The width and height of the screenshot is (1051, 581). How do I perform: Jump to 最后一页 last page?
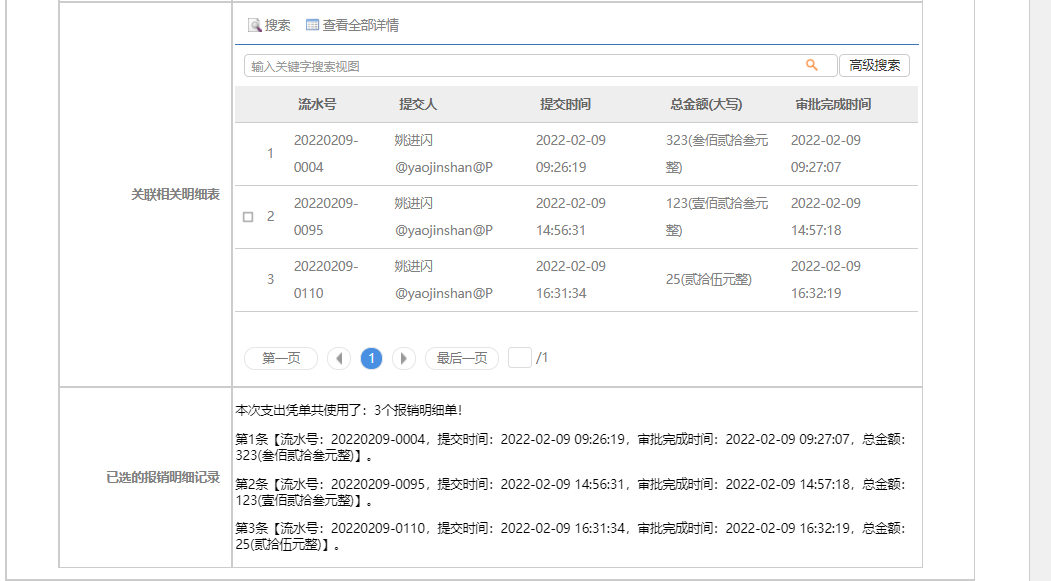coord(462,359)
